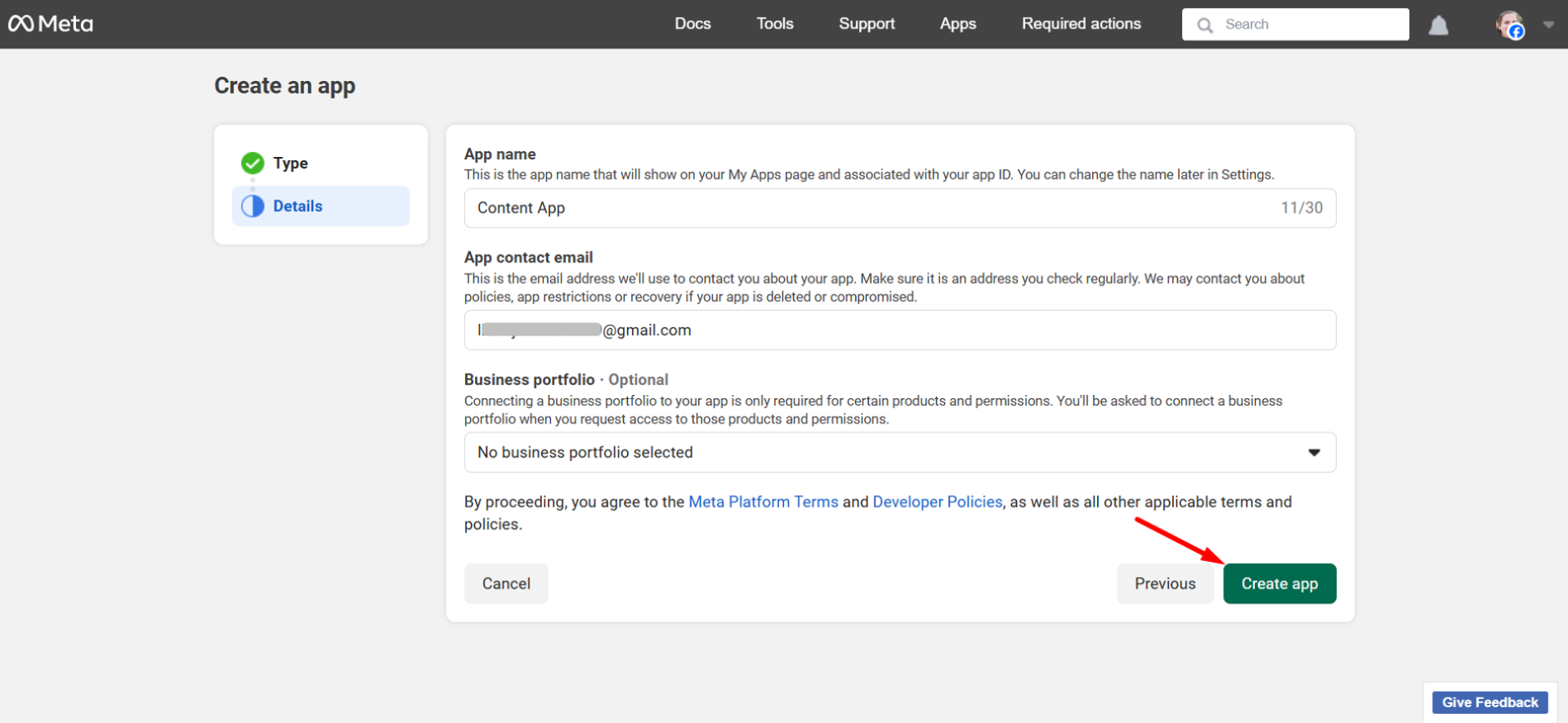Viewport: 1568px width, 723px height.
Task: Expand the account menu arrow
Action: coord(1548,25)
